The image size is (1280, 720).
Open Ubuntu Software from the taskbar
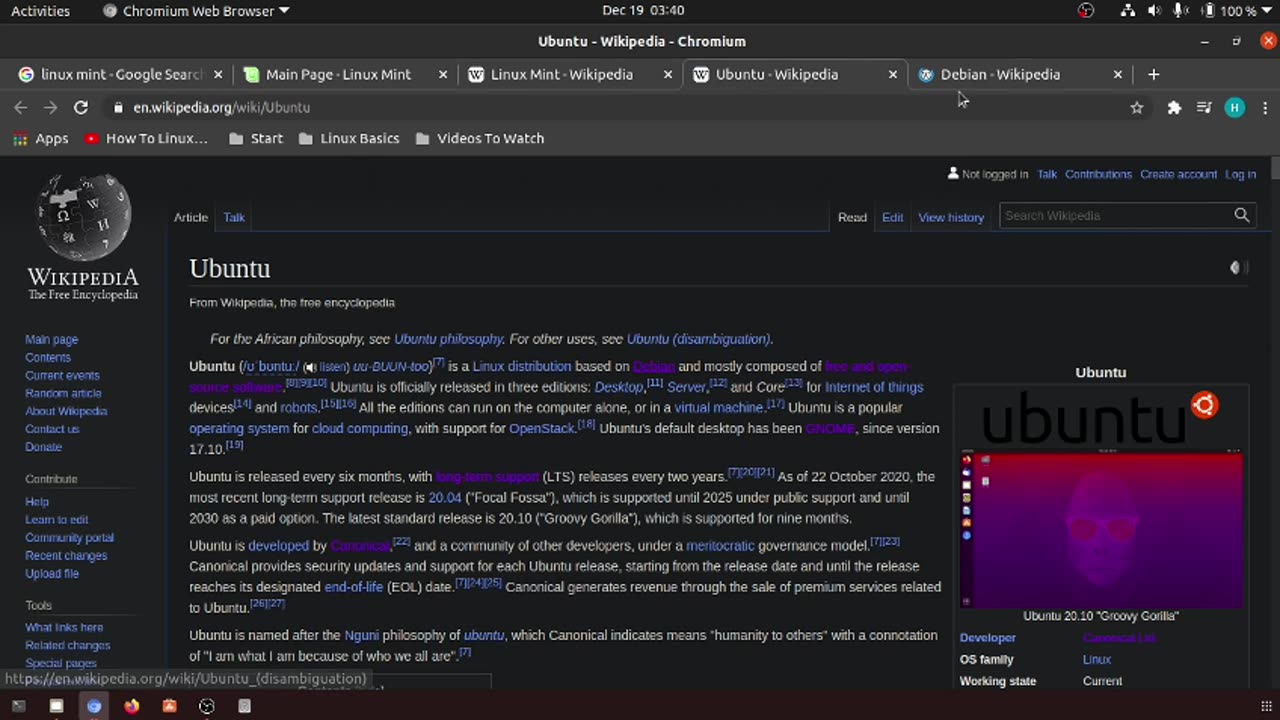[169, 706]
